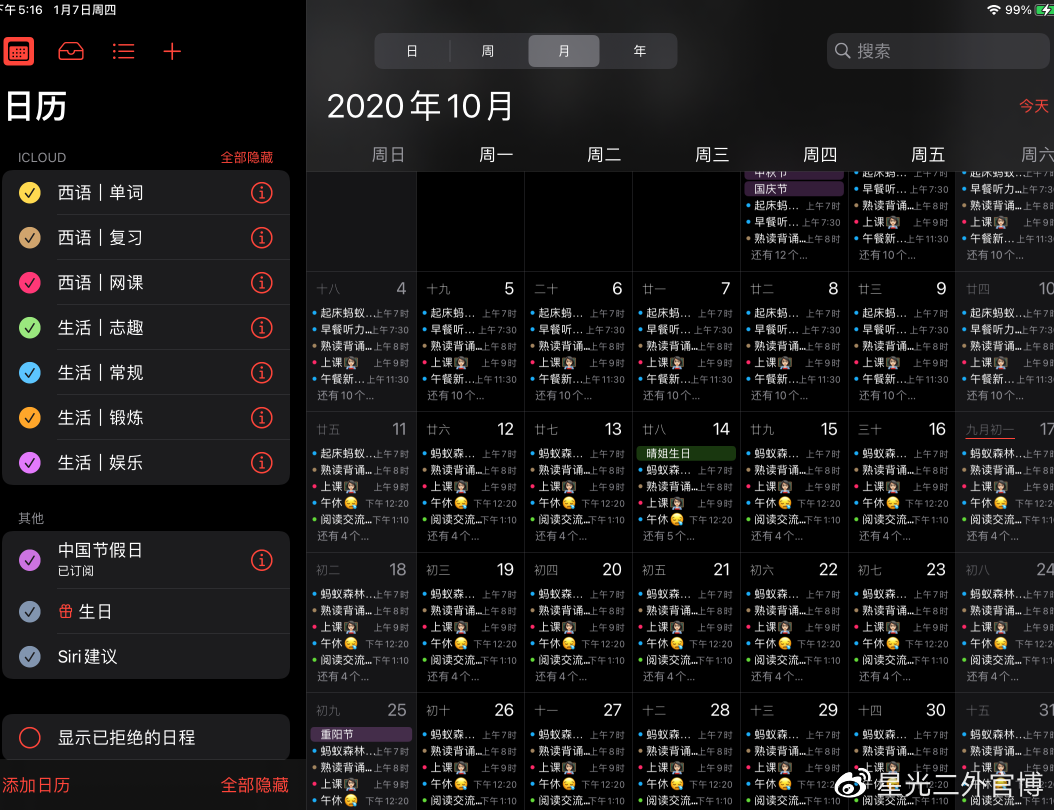Viewport: 1054px width, 810px height.
Task: Open info for 生活｜娱乐 calendar
Action: coord(261,463)
